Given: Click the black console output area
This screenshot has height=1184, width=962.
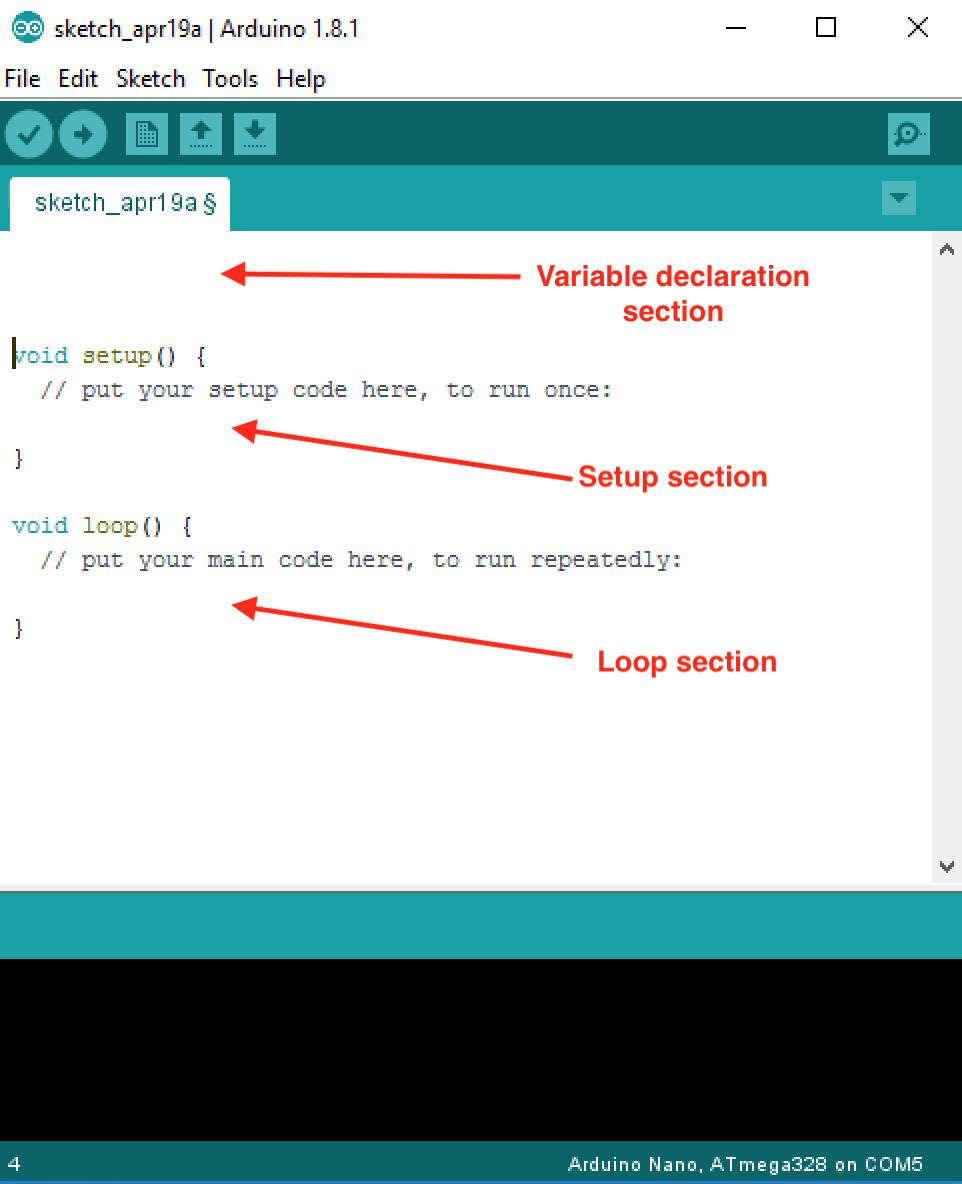Looking at the screenshot, I should click(x=481, y=1050).
